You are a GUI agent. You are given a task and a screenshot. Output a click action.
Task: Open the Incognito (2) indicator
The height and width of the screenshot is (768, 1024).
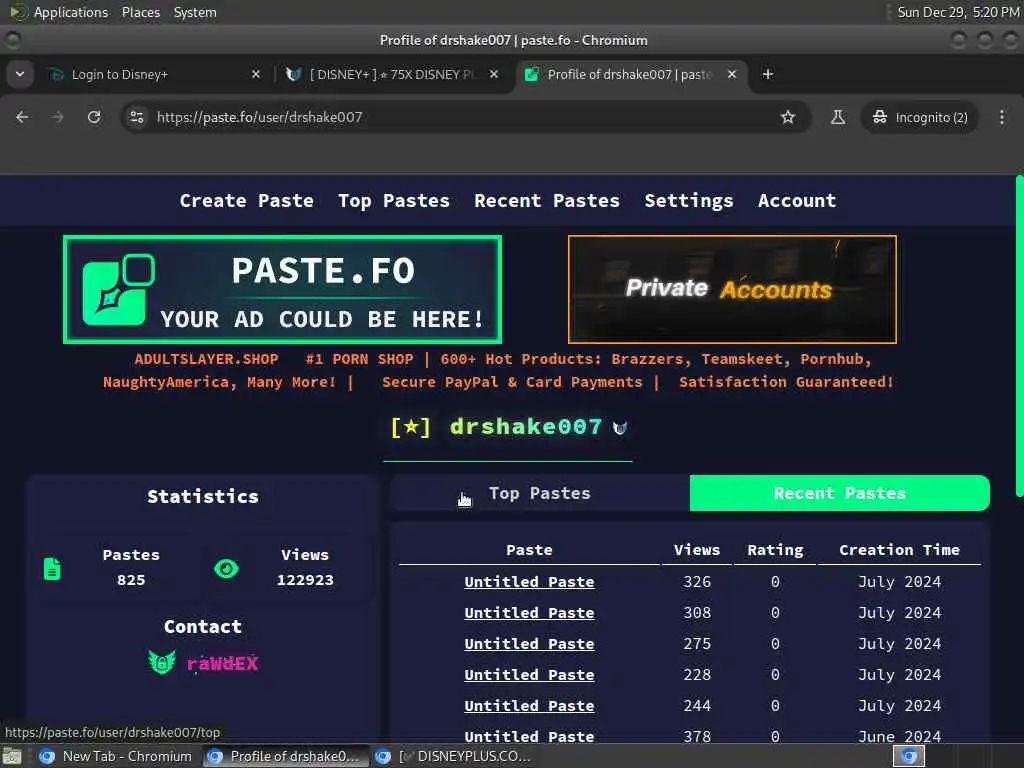pyautogui.click(x=920, y=117)
